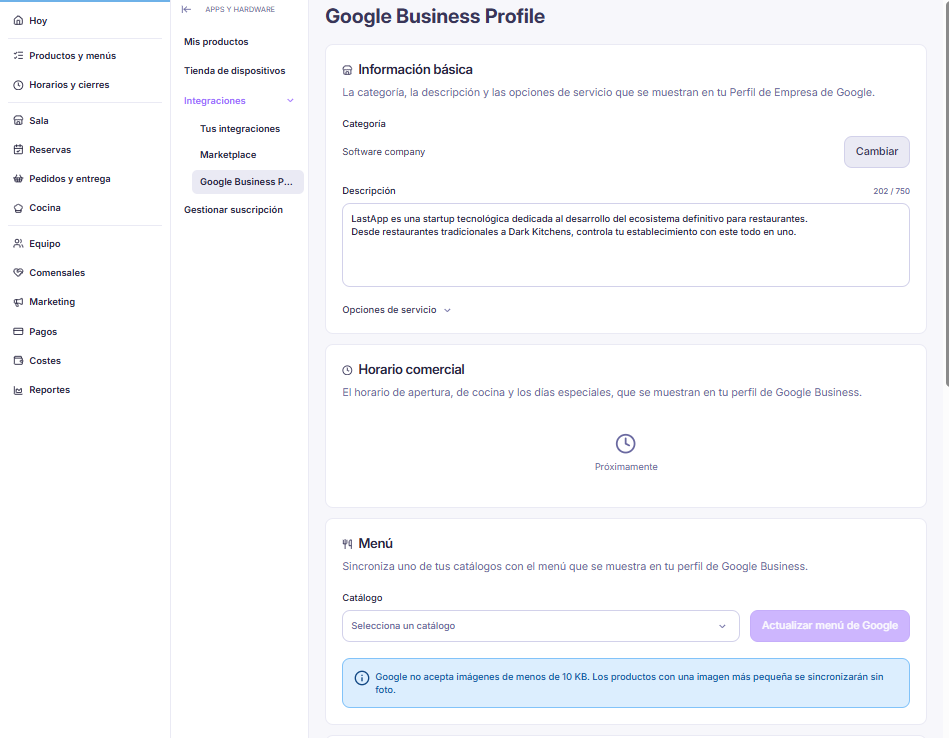Viewport: 949px width, 738px height.
Task: Collapse the Integraciones section chevron
Action: (291, 100)
